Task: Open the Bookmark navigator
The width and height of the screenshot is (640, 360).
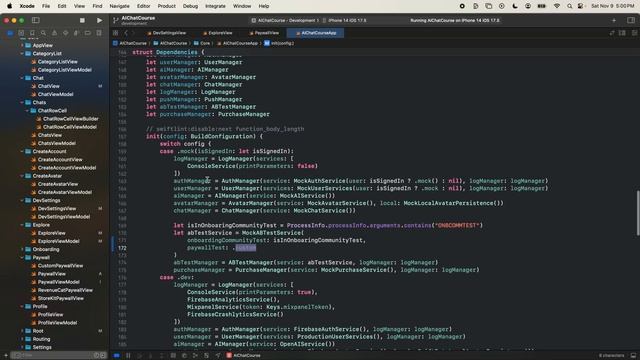Action: [x=32, y=33]
